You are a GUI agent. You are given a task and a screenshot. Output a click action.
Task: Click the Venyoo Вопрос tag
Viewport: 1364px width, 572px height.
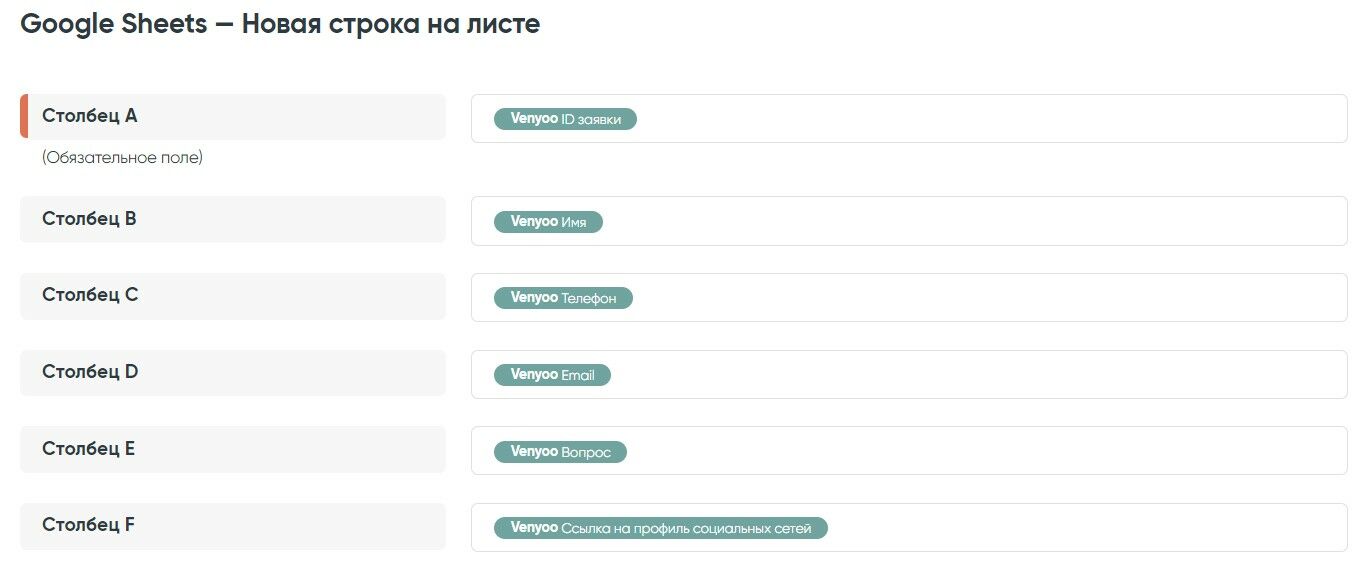(560, 452)
